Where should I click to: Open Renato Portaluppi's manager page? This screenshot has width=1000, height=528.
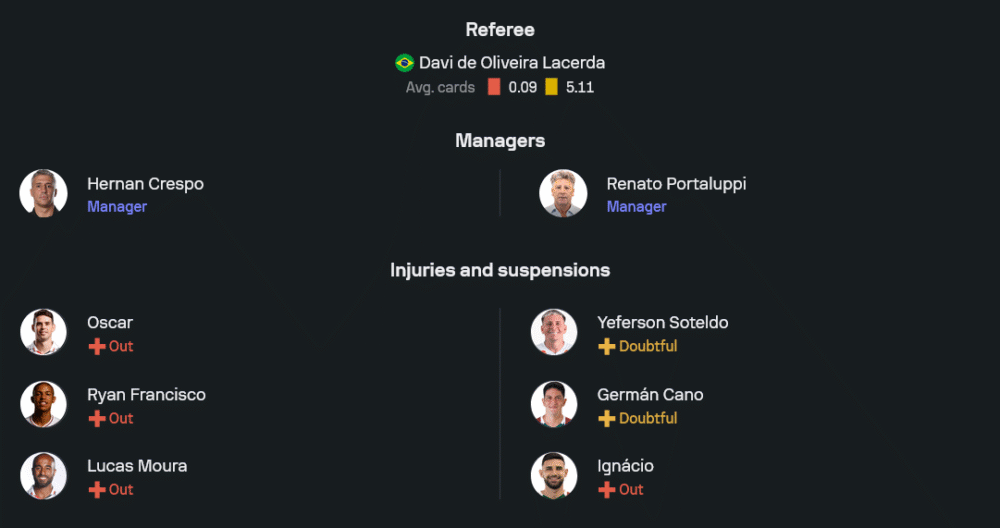point(676,184)
